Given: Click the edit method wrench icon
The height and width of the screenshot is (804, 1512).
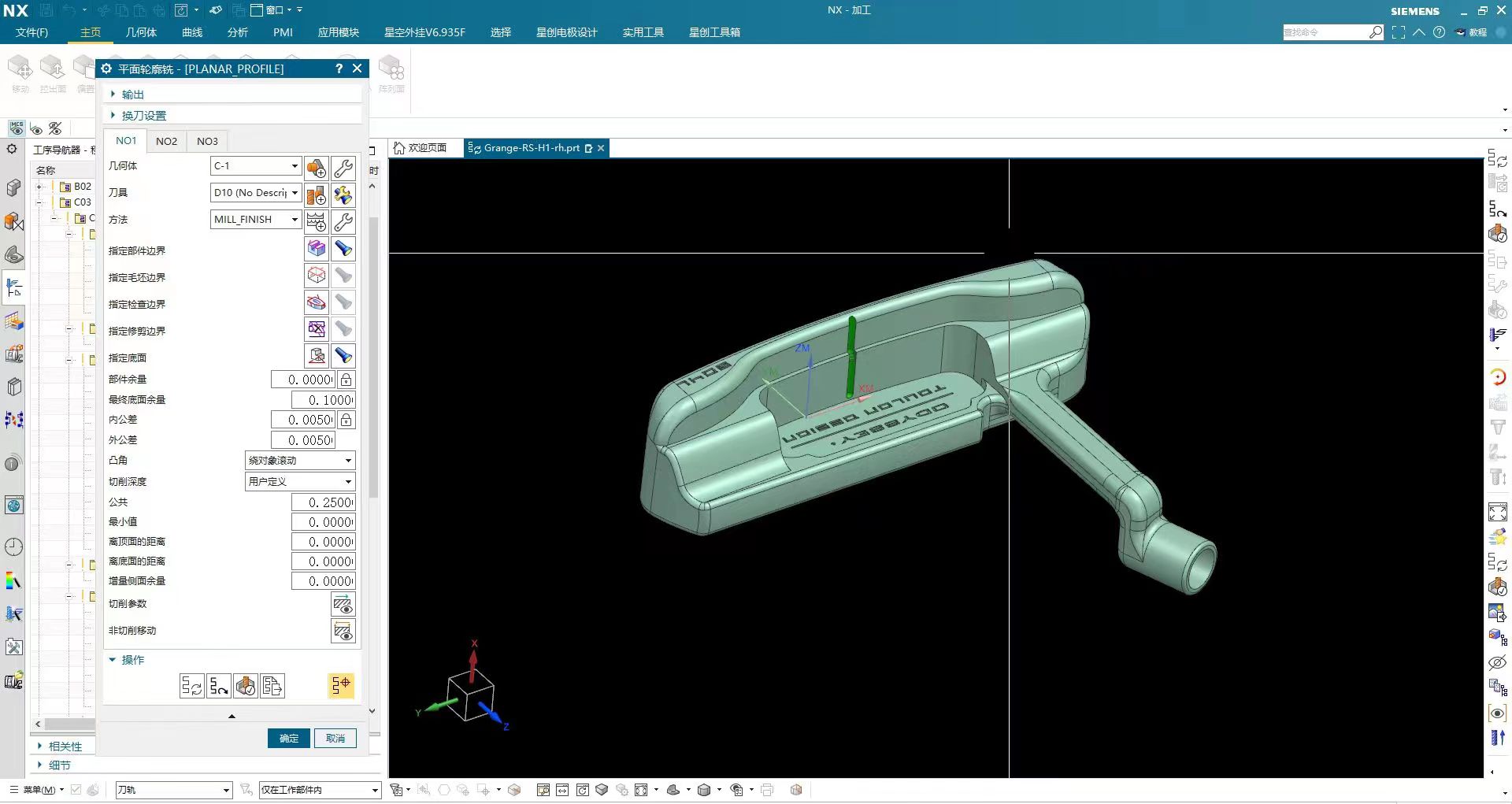Looking at the screenshot, I should pos(343,221).
